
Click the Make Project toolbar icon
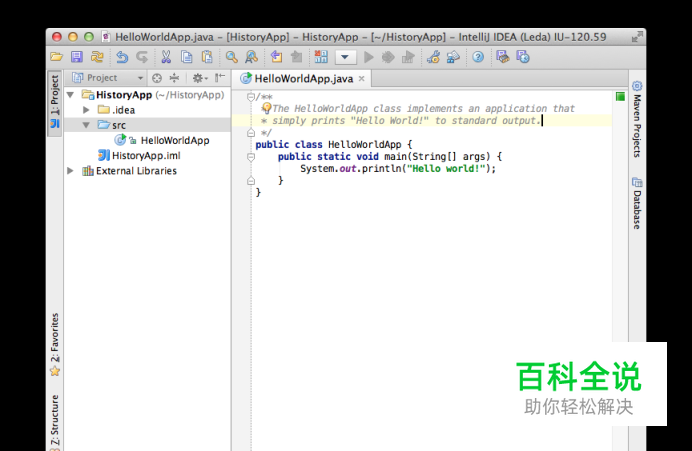(x=321, y=57)
